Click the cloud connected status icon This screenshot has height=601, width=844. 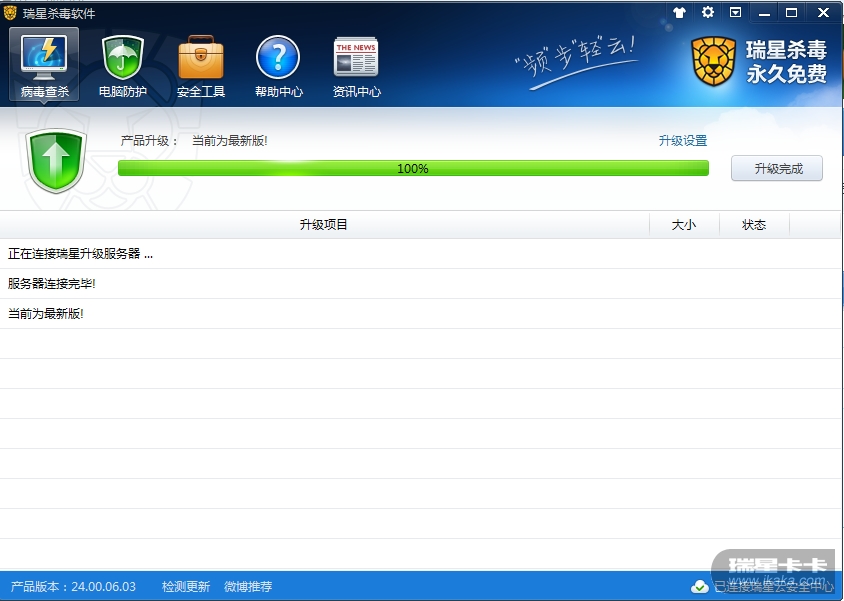(x=699, y=586)
